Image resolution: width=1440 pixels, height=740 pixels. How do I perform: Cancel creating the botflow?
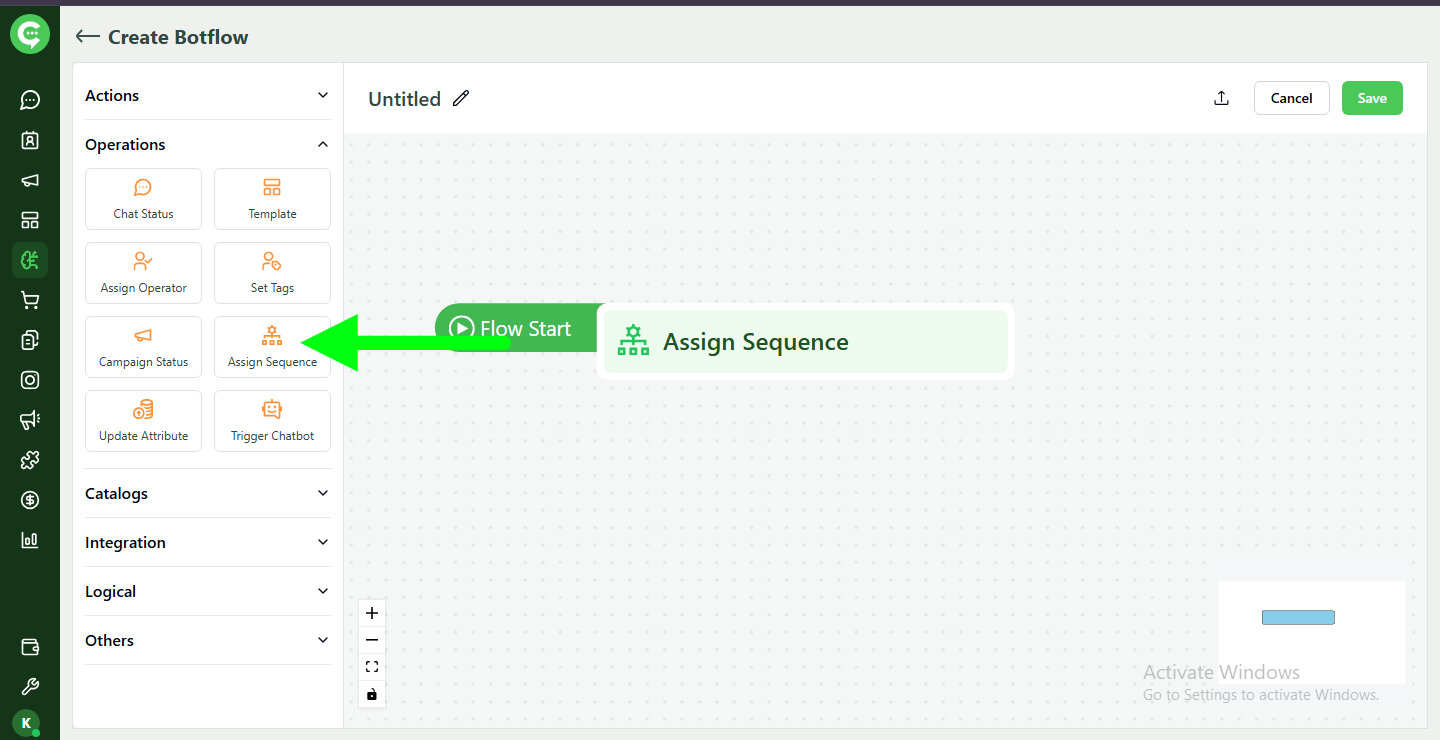pyautogui.click(x=1291, y=98)
